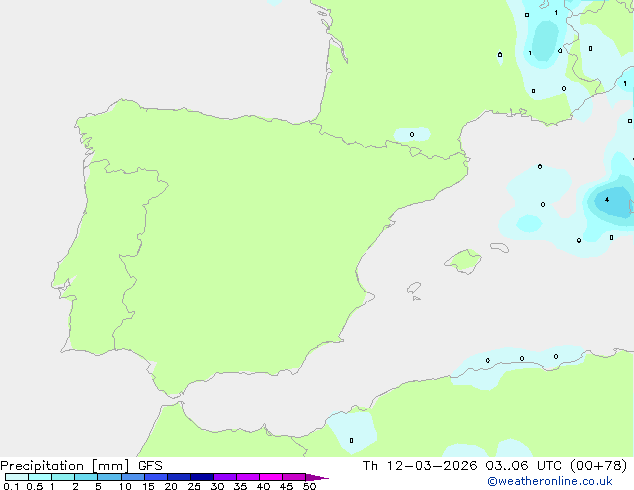634x490 pixels.
Task: Click the 2–5 mm legend color box
Action: (86, 477)
